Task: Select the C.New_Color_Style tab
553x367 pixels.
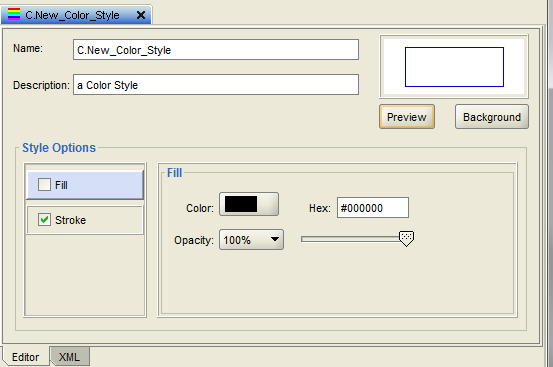Action: click(x=76, y=15)
